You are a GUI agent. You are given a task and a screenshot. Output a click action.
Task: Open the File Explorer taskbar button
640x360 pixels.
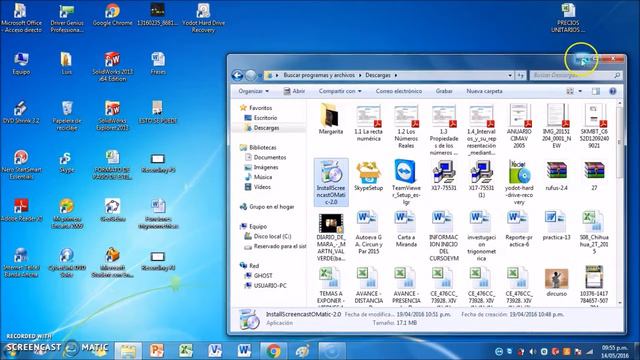(128, 351)
